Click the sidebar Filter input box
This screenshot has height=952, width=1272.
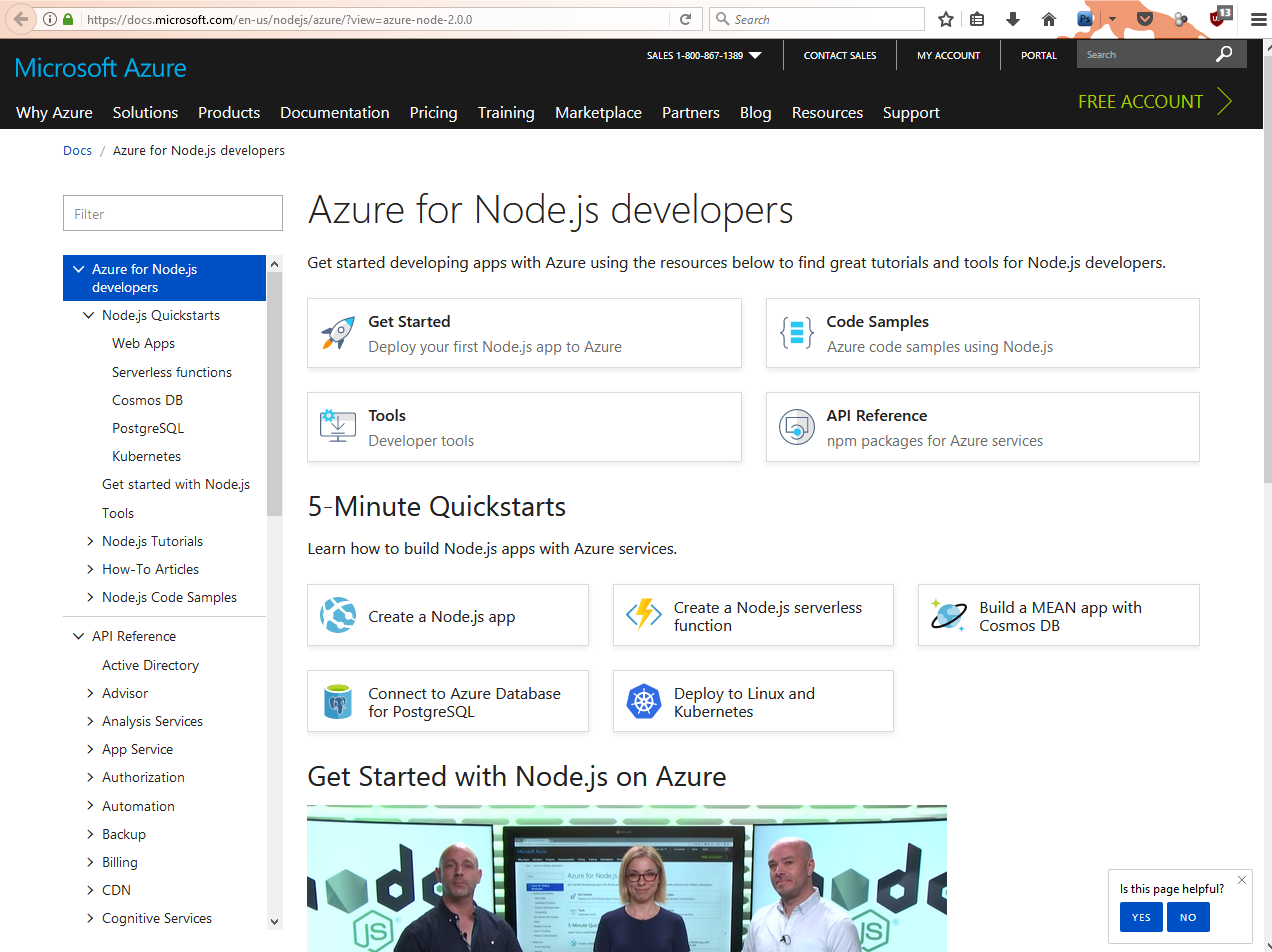click(173, 214)
